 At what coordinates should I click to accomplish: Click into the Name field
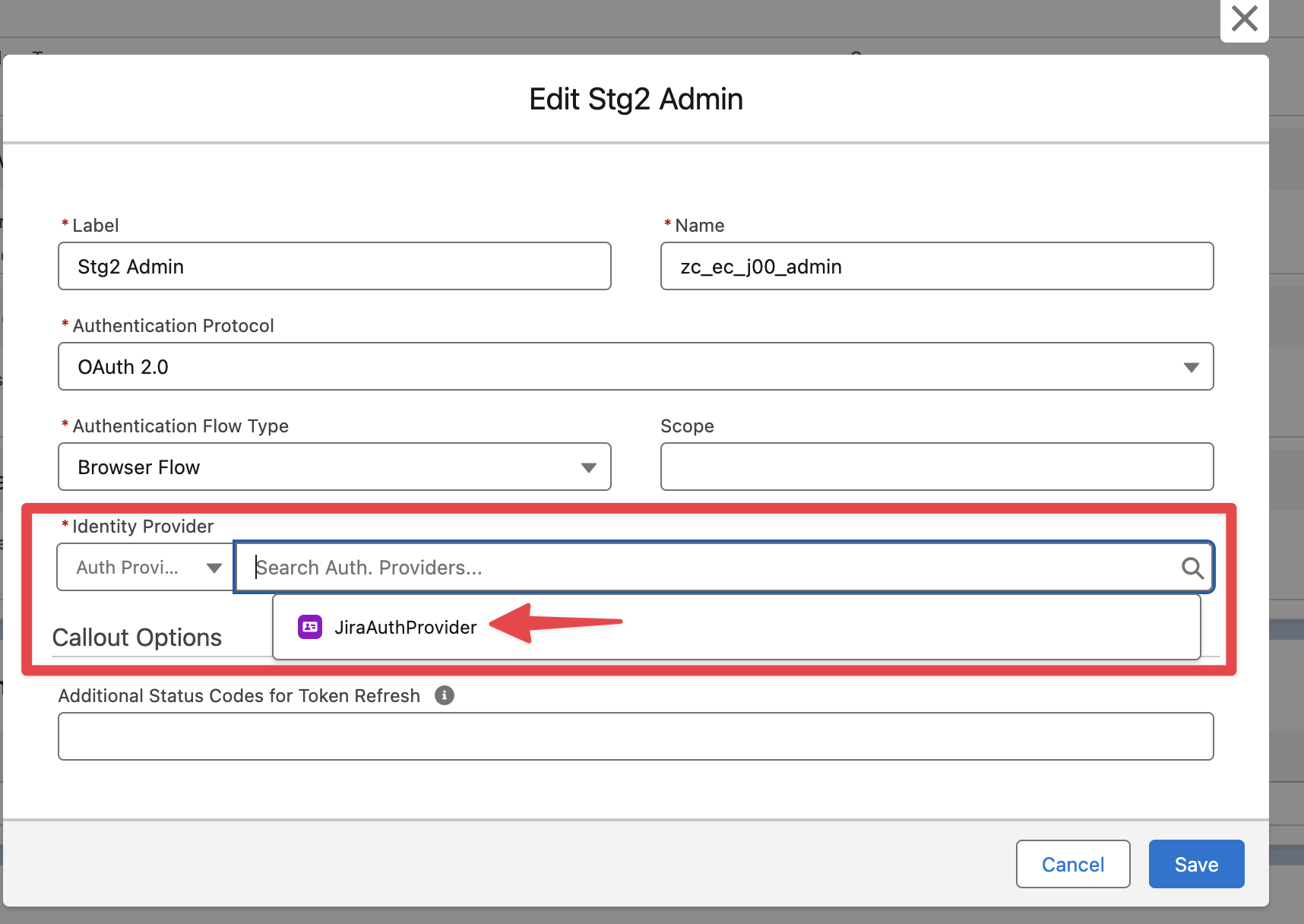[936, 267]
